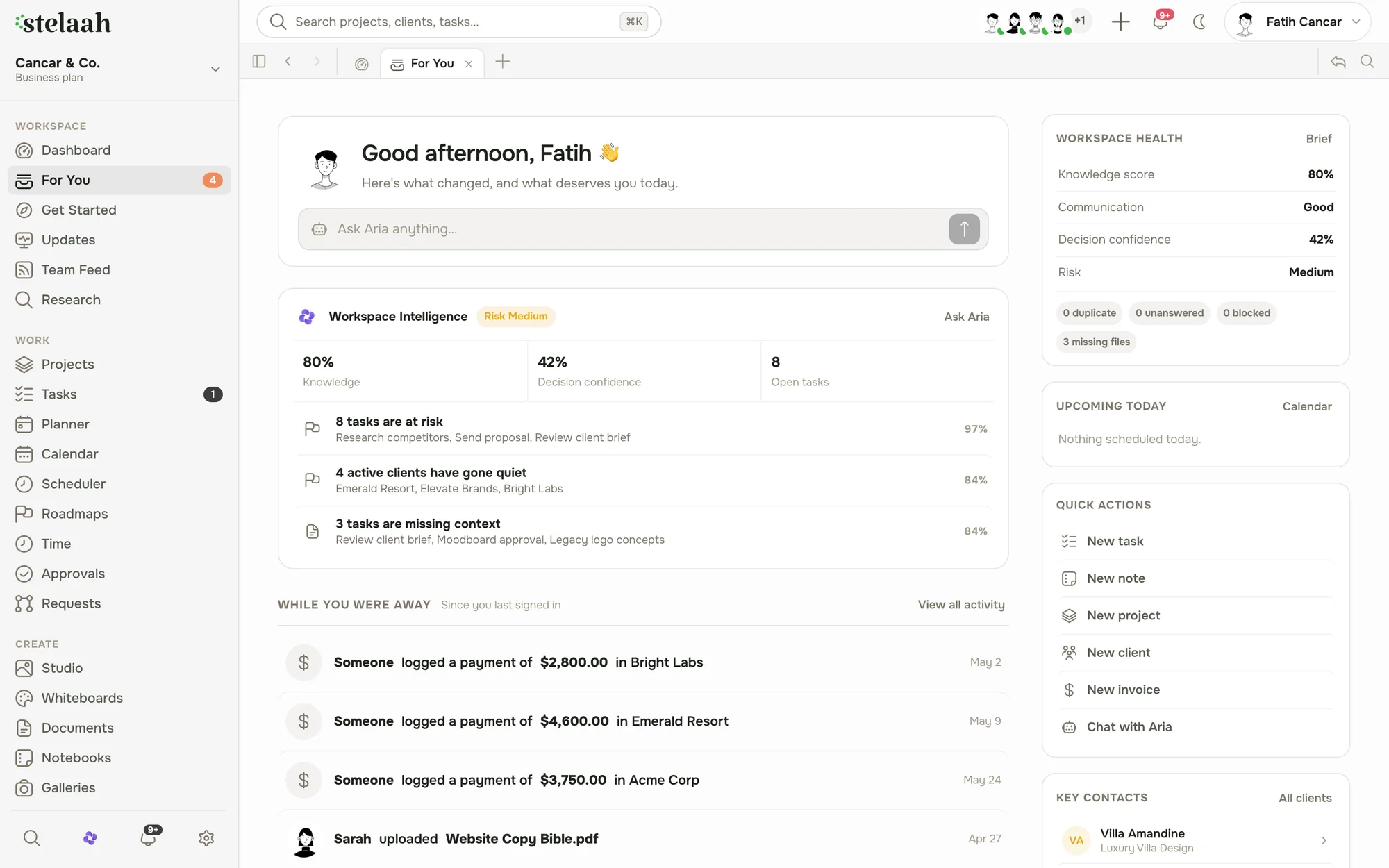Close the For You tab
This screenshot has width=1389, height=868.
pyautogui.click(x=469, y=64)
